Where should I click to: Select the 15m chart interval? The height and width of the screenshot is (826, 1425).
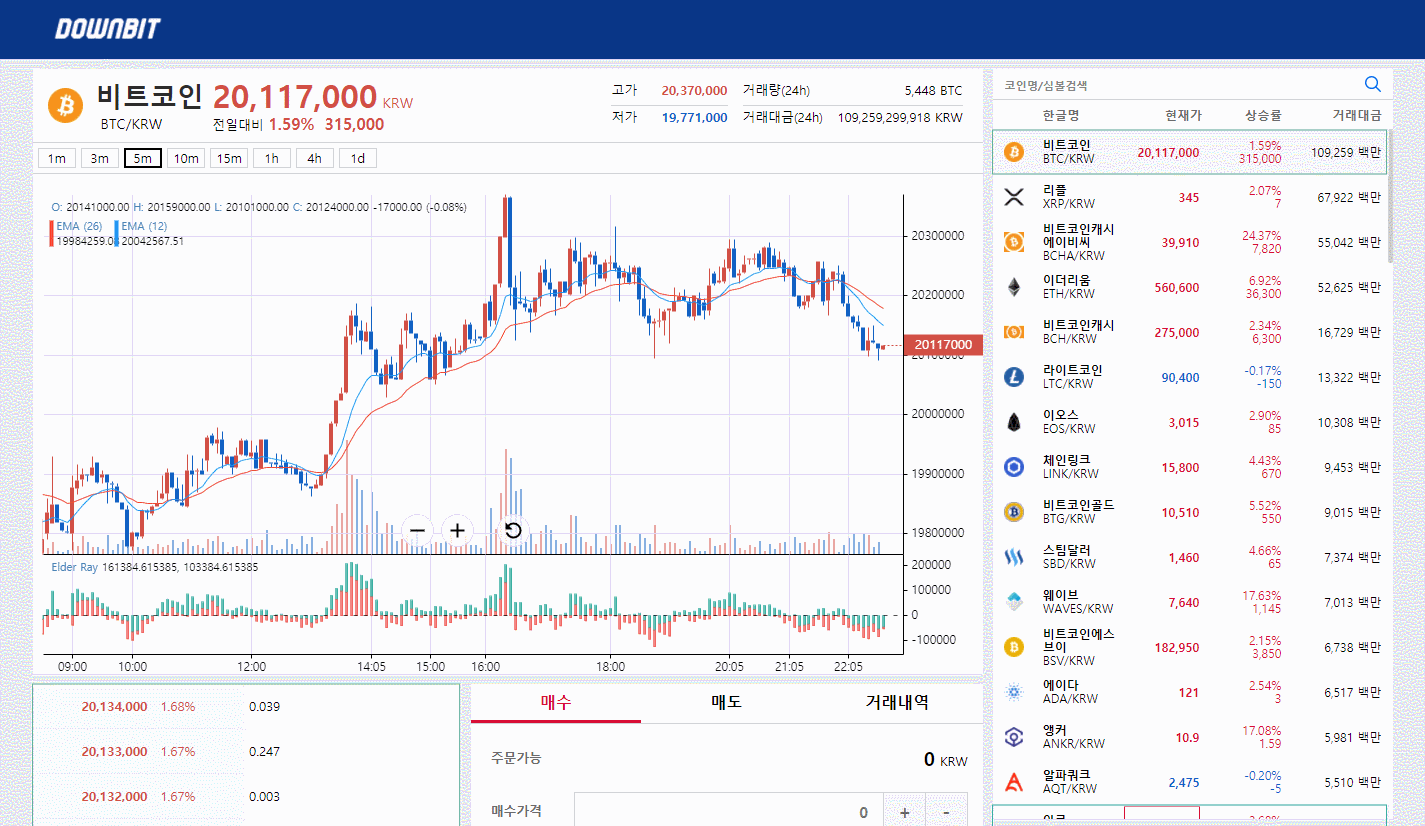tap(229, 158)
